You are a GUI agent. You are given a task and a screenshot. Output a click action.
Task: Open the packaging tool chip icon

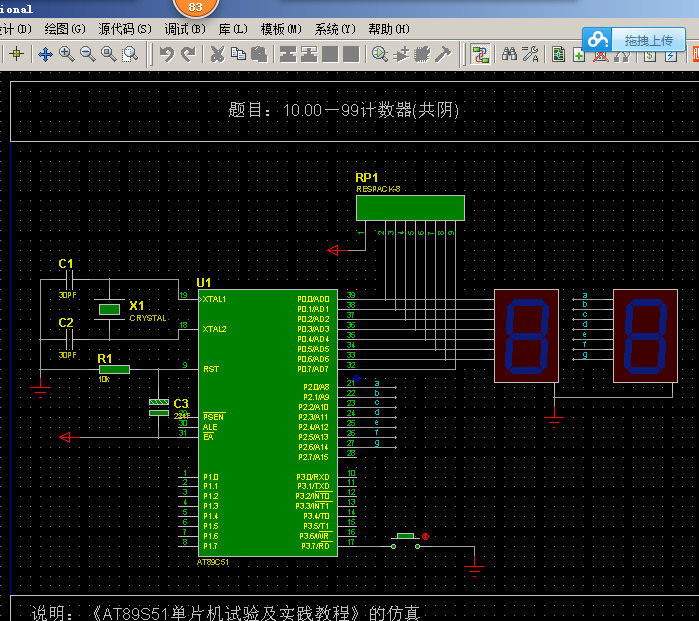pyautogui.click(x=422, y=54)
